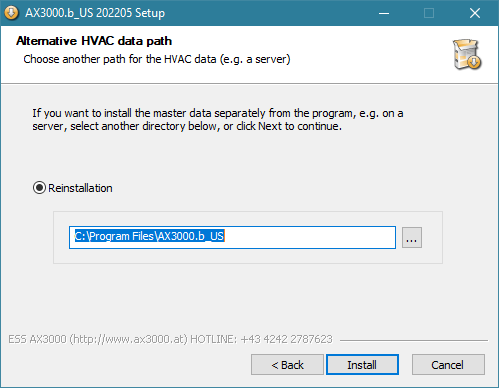Start installation with the Install button

pos(362,365)
